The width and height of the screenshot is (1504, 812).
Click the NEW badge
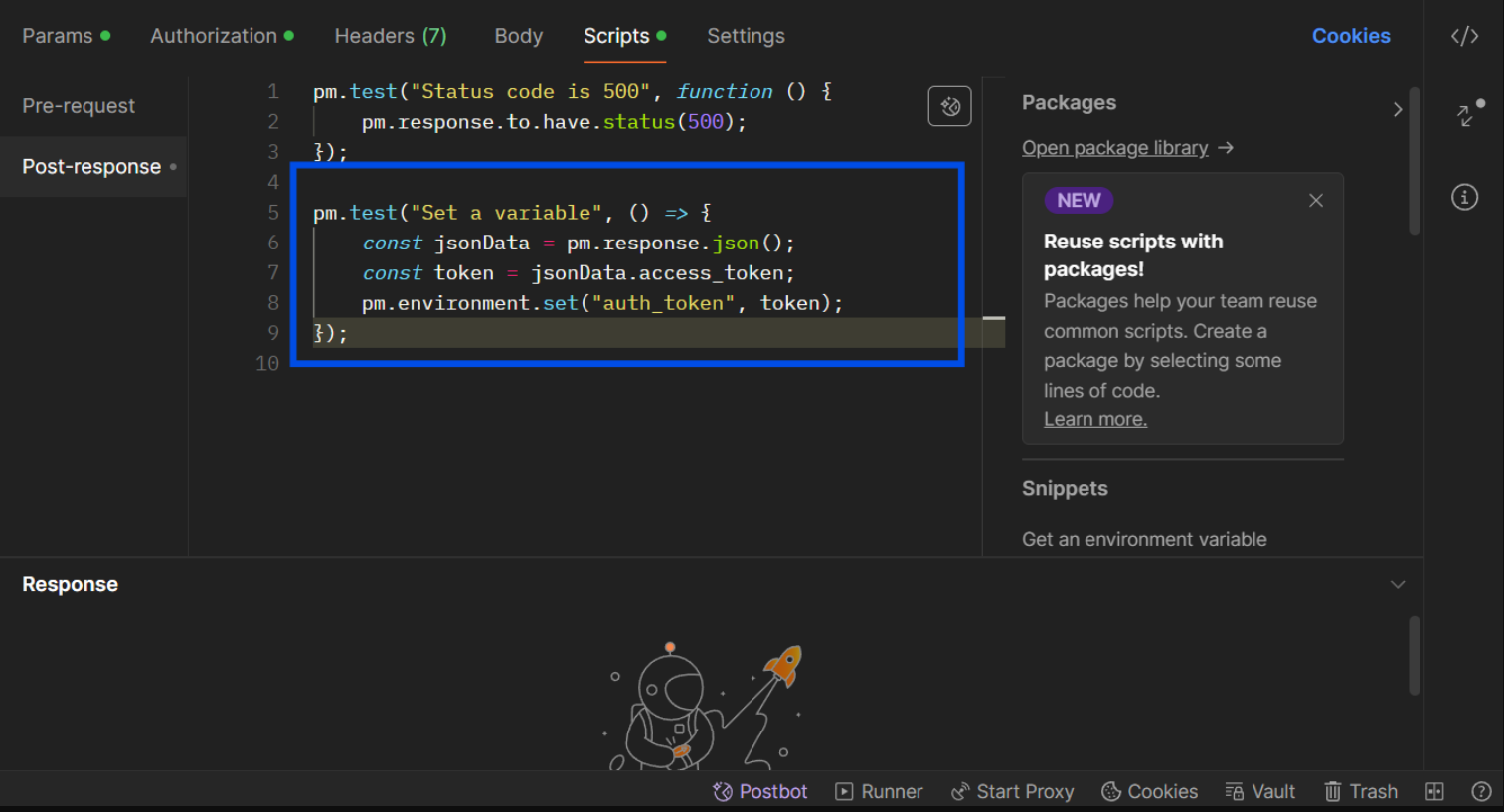tap(1079, 200)
